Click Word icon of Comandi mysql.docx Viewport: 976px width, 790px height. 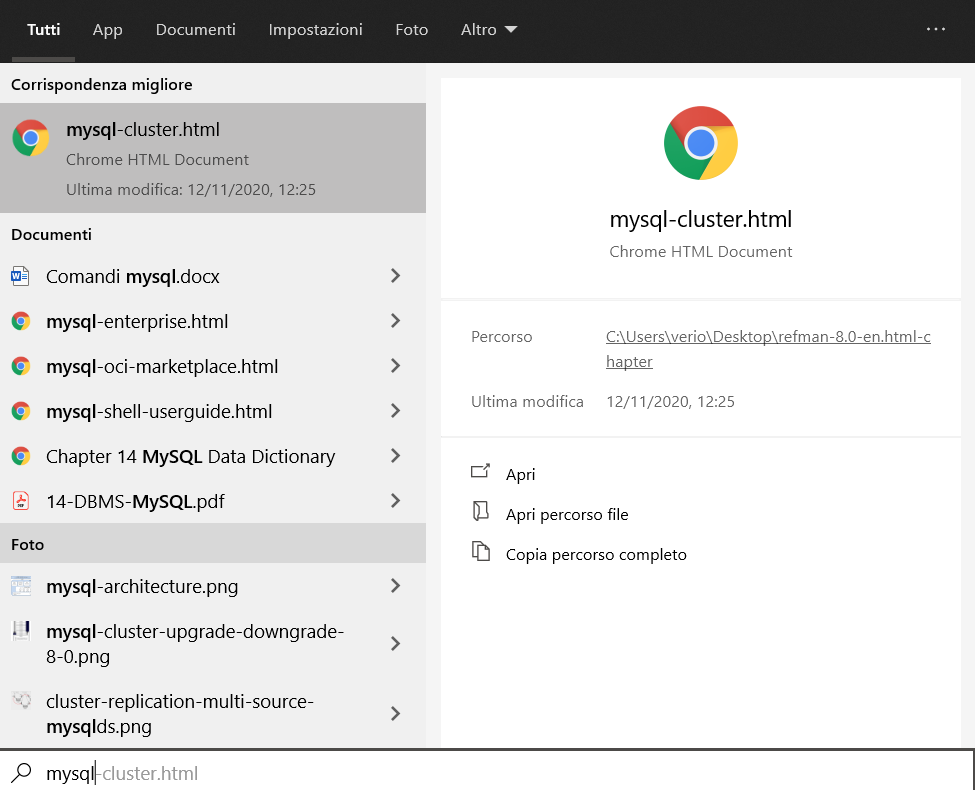click(20, 276)
